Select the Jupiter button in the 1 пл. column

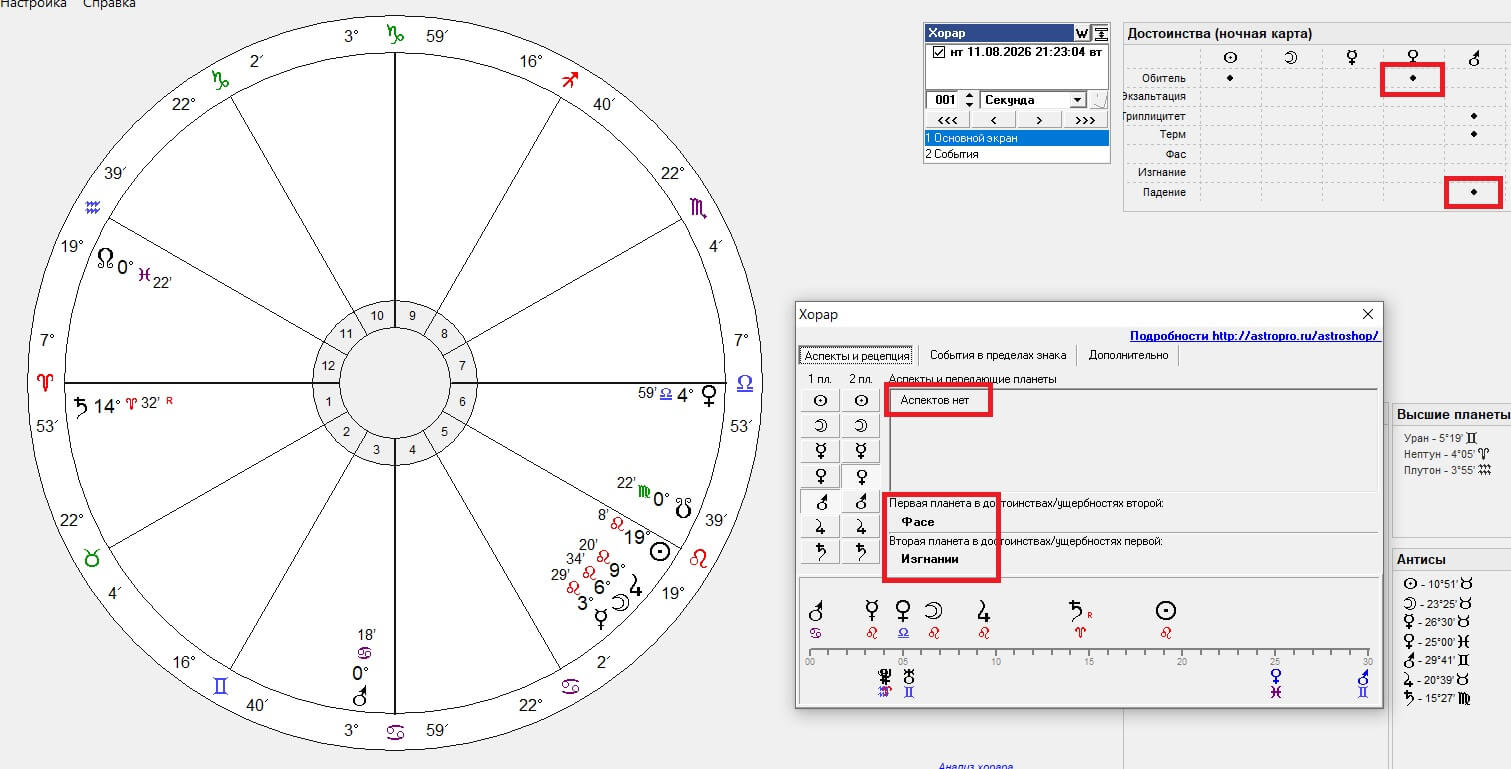(x=820, y=526)
